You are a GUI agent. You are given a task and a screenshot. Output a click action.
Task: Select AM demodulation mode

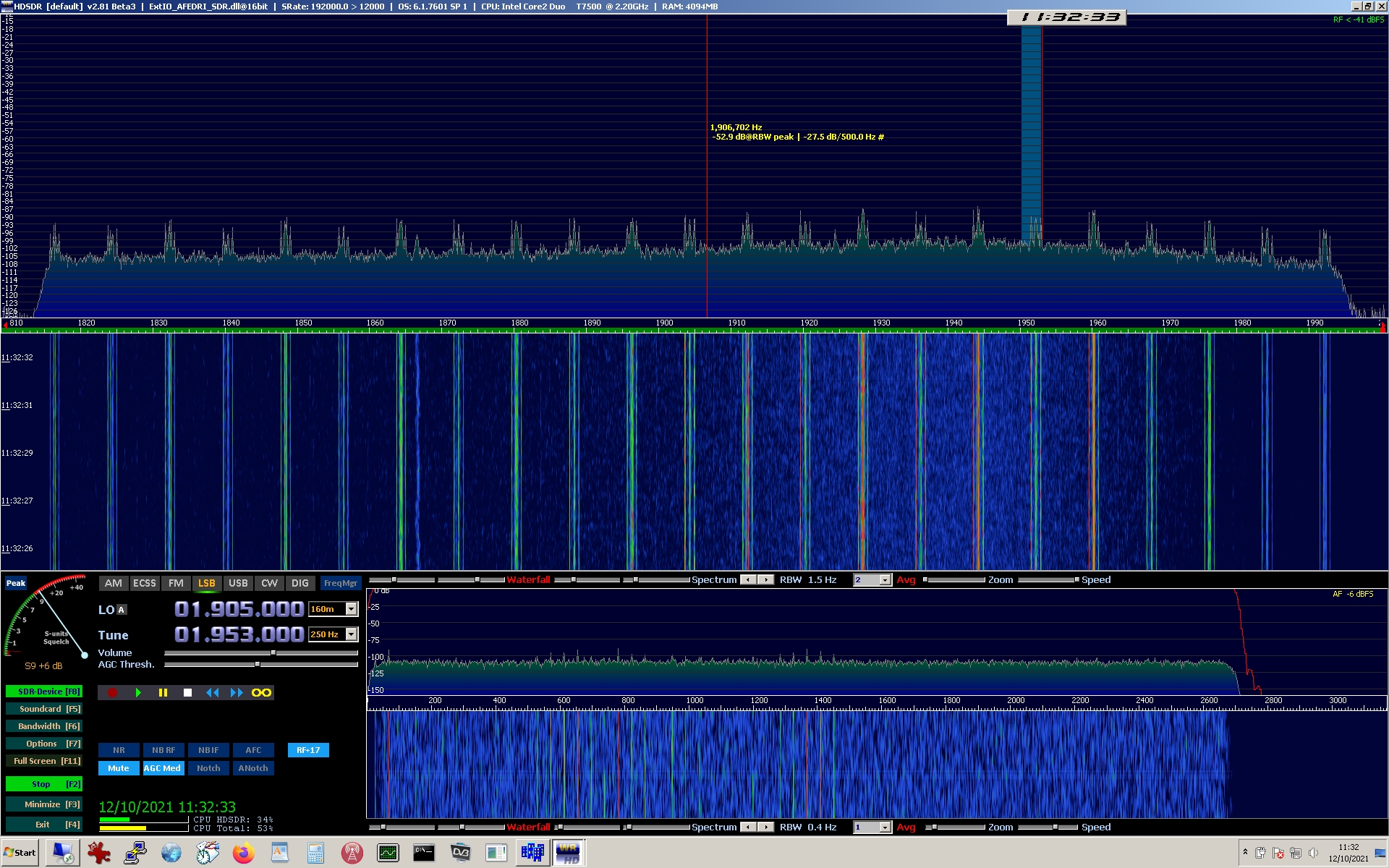click(x=114, y=583)
